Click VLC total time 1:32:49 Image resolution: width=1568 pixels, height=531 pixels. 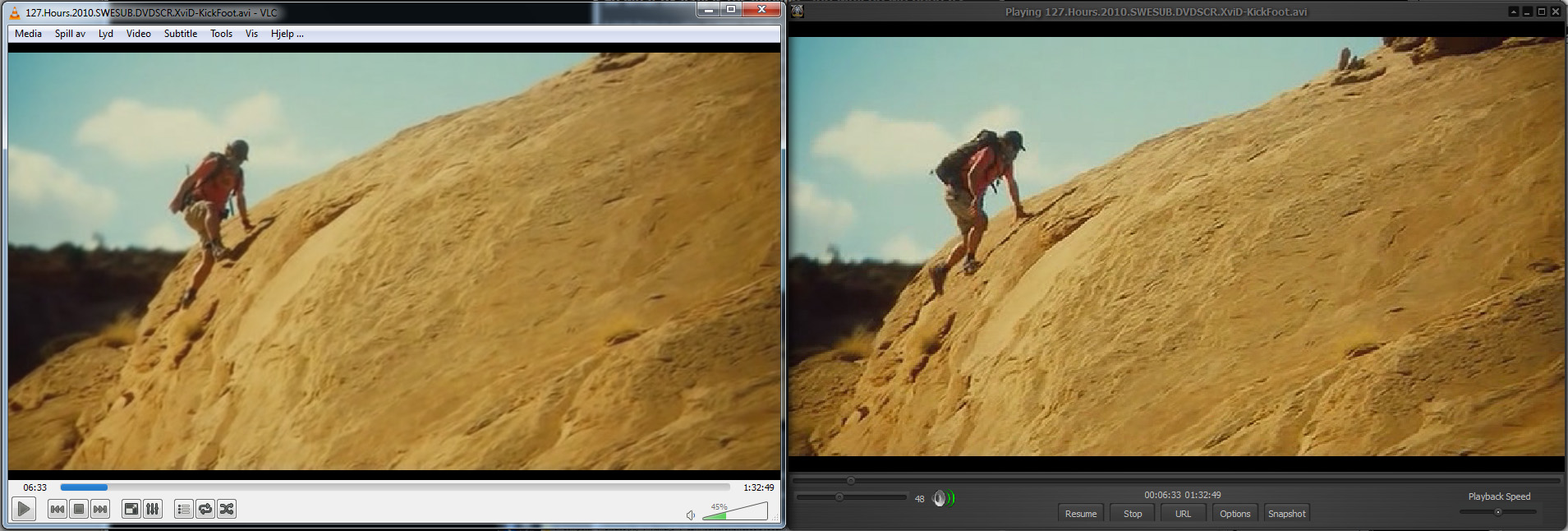(759, 487)
